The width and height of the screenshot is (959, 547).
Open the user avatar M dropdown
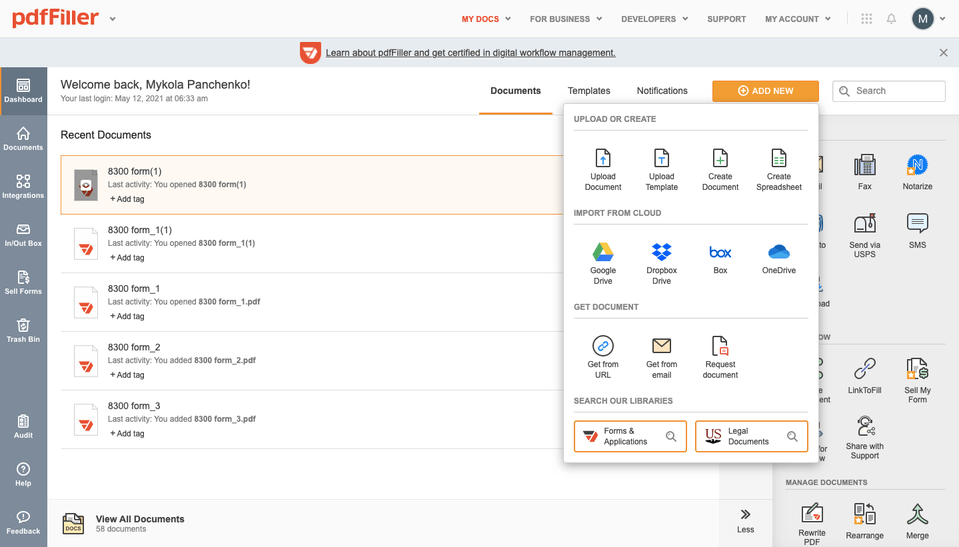coord(928,19)
